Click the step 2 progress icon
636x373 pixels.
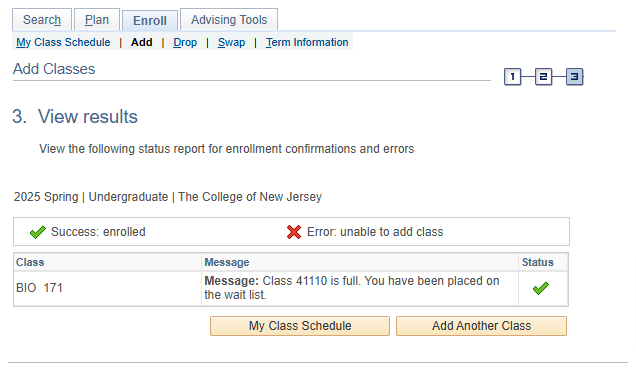(x=544, y=77)
